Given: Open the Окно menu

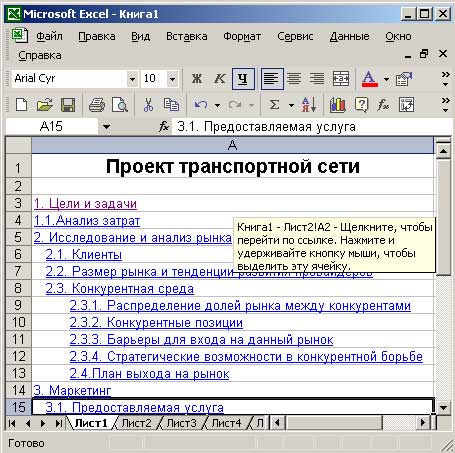Looking at the screenshot, I should [398, 36].
